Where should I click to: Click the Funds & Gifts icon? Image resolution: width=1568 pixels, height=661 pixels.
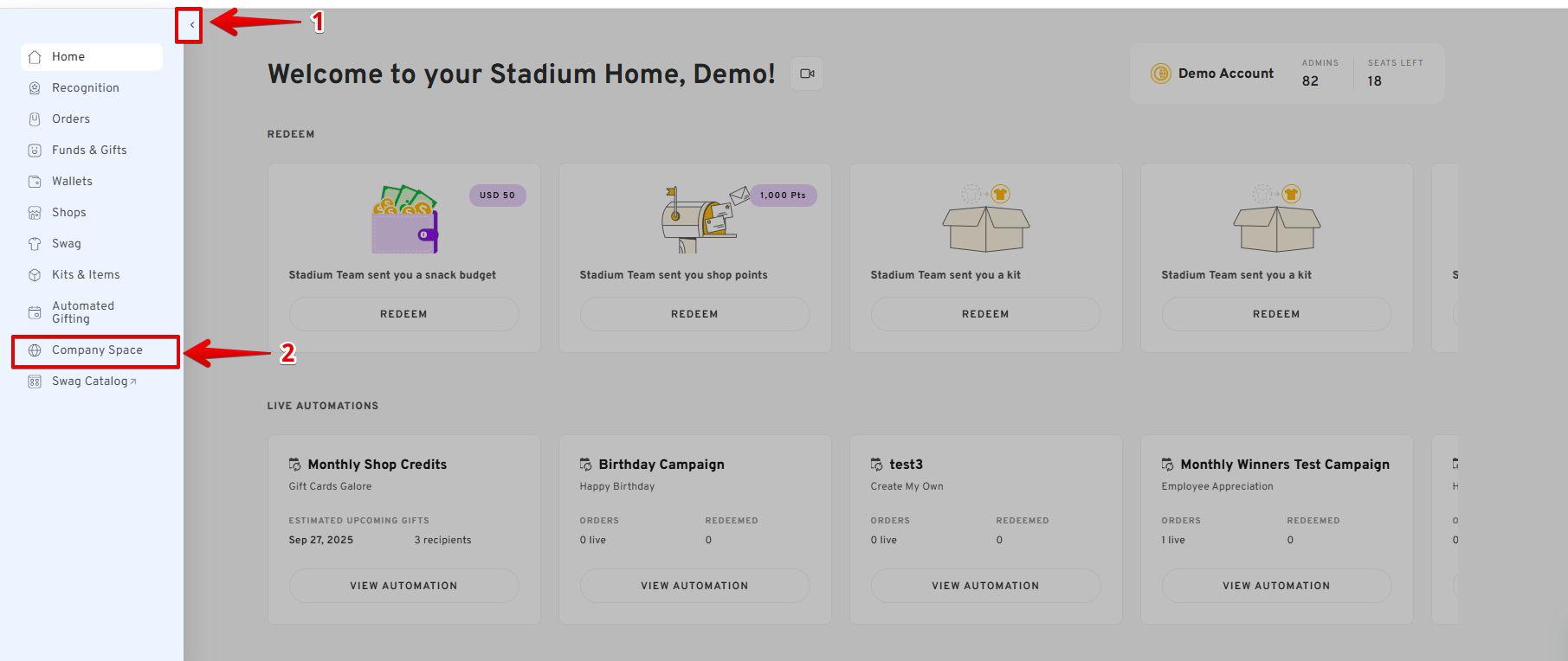pyautogui.click(x=35, y=151)
